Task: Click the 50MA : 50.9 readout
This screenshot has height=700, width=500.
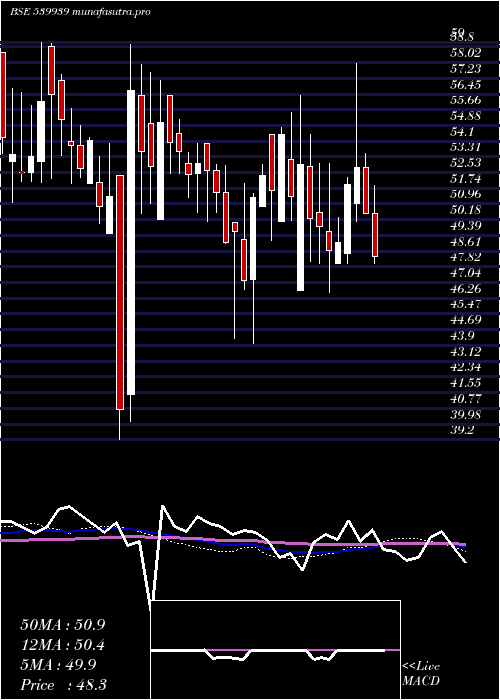Action: click(63, 624)
